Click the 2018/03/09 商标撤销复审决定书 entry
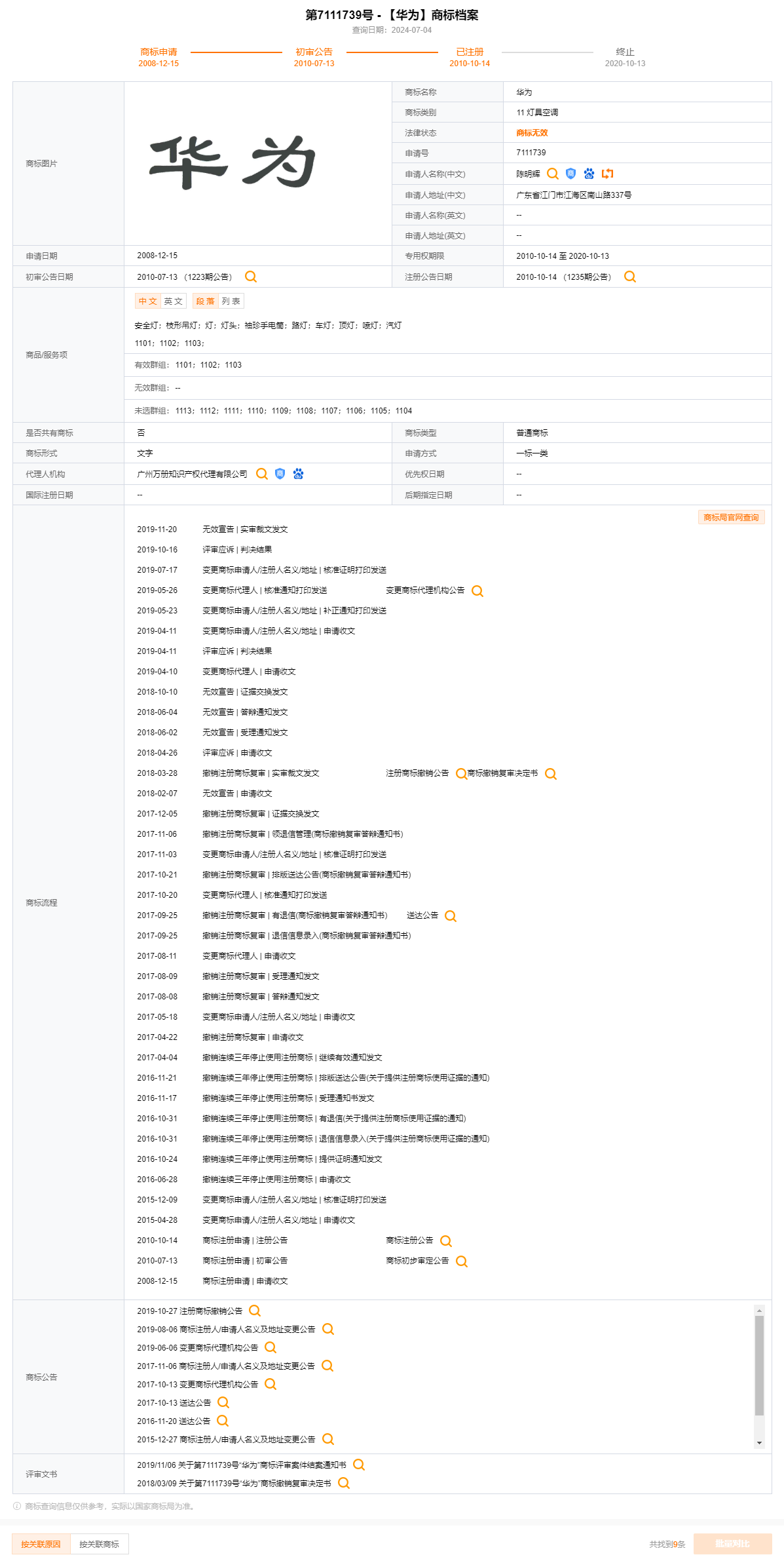784x1559 pixels. pyautogui.click(x=234, y=1484)
